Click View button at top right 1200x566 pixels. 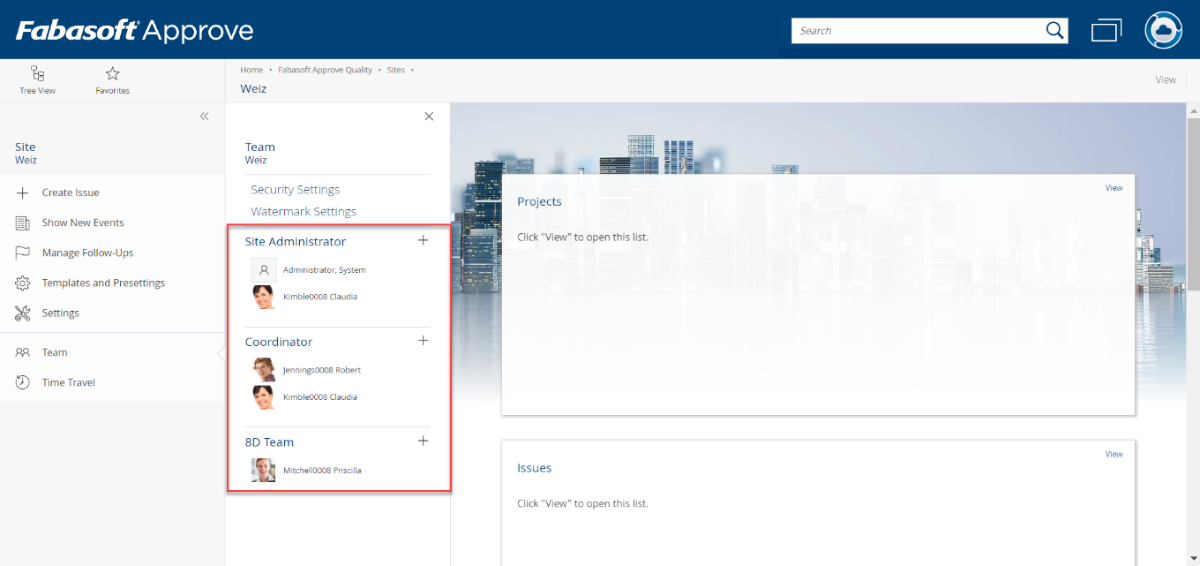[1165, 80]
